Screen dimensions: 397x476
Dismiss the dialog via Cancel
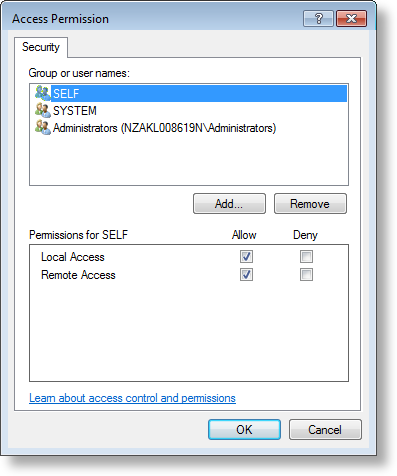click(x=325, y=429)
